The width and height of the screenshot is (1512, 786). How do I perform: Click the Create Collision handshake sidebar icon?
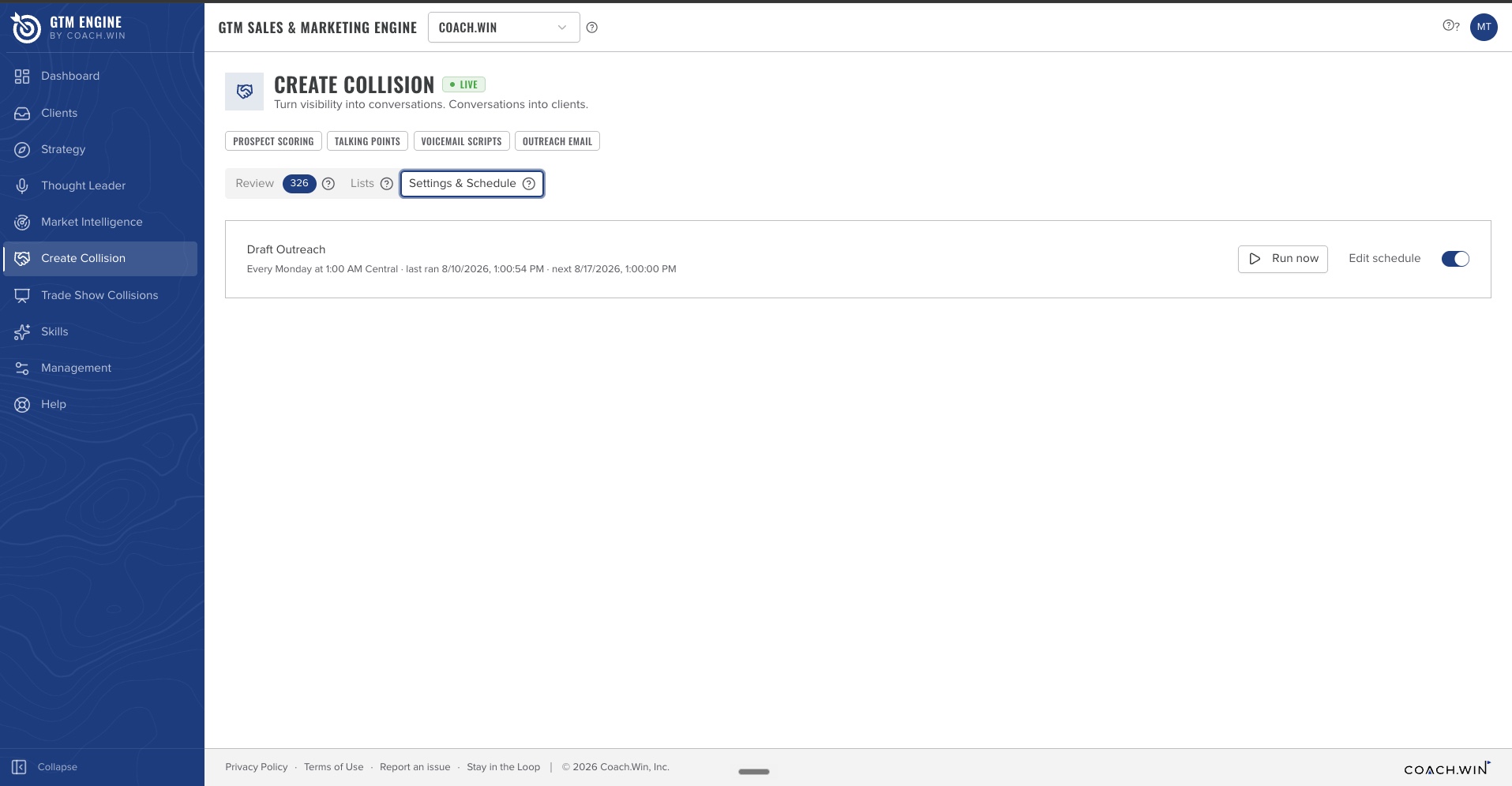[x=22, y=259]
